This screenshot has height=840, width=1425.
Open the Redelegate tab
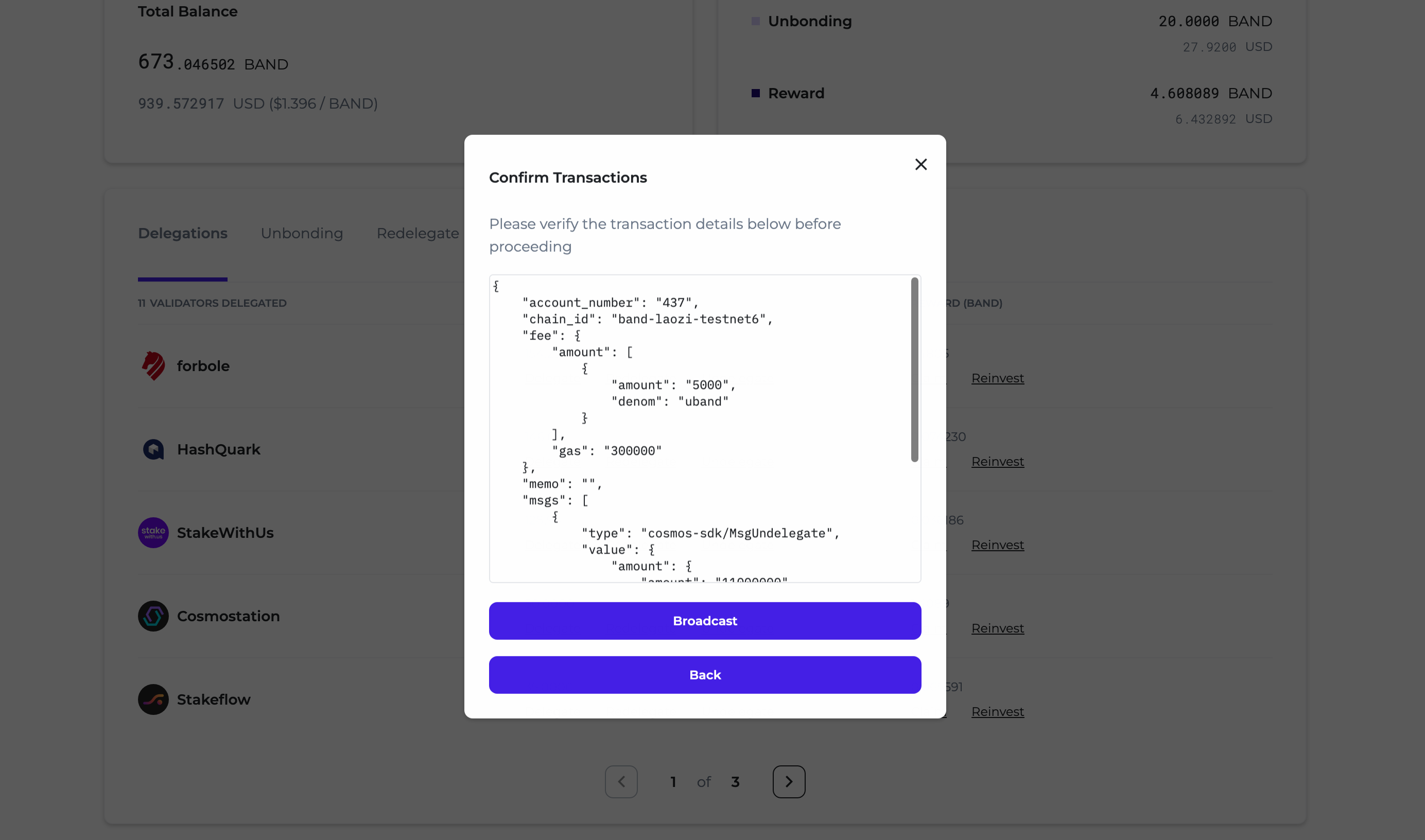(418, 233)
